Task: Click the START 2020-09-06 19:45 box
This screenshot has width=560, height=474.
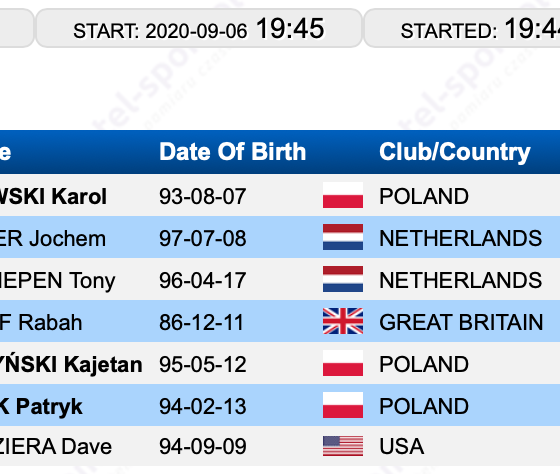Action: point(199,29)
